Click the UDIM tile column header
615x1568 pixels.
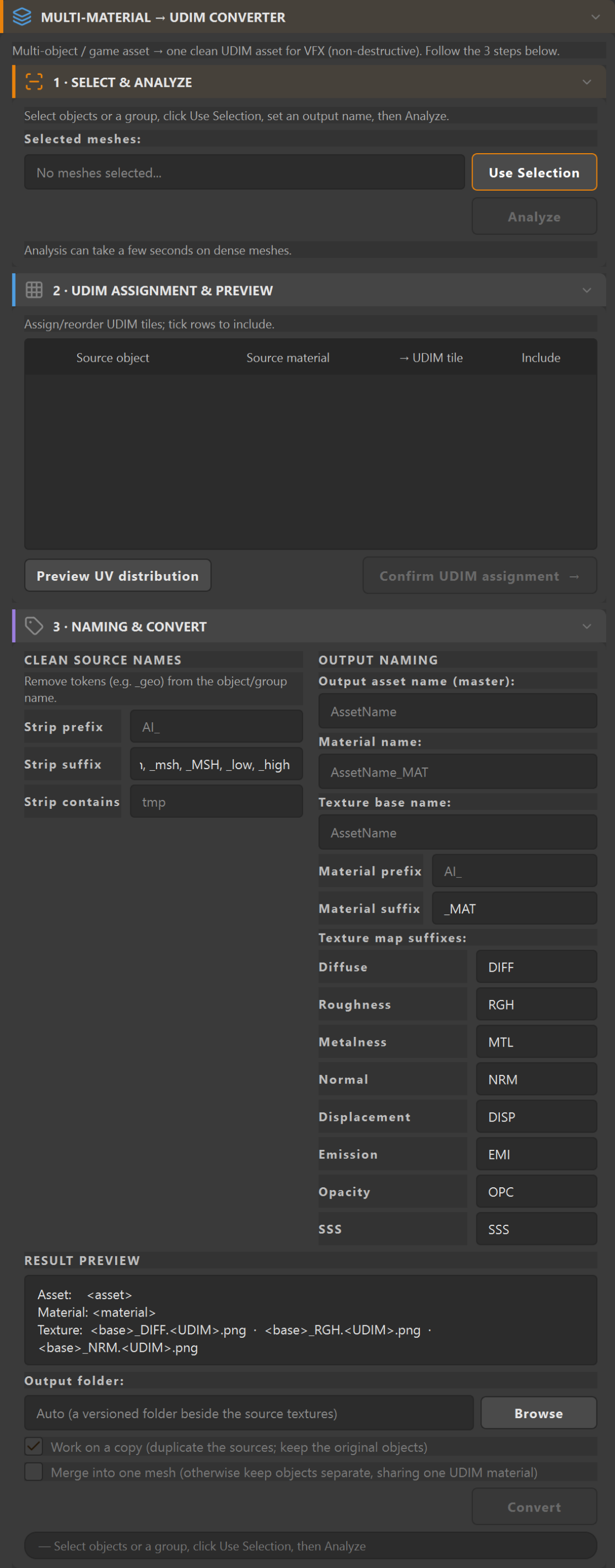430,357
